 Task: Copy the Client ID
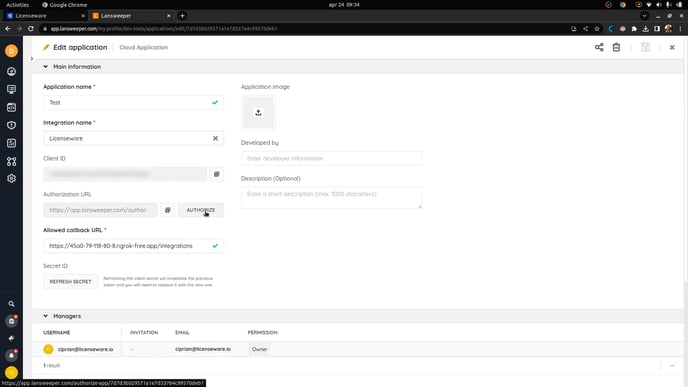point(216,174)
